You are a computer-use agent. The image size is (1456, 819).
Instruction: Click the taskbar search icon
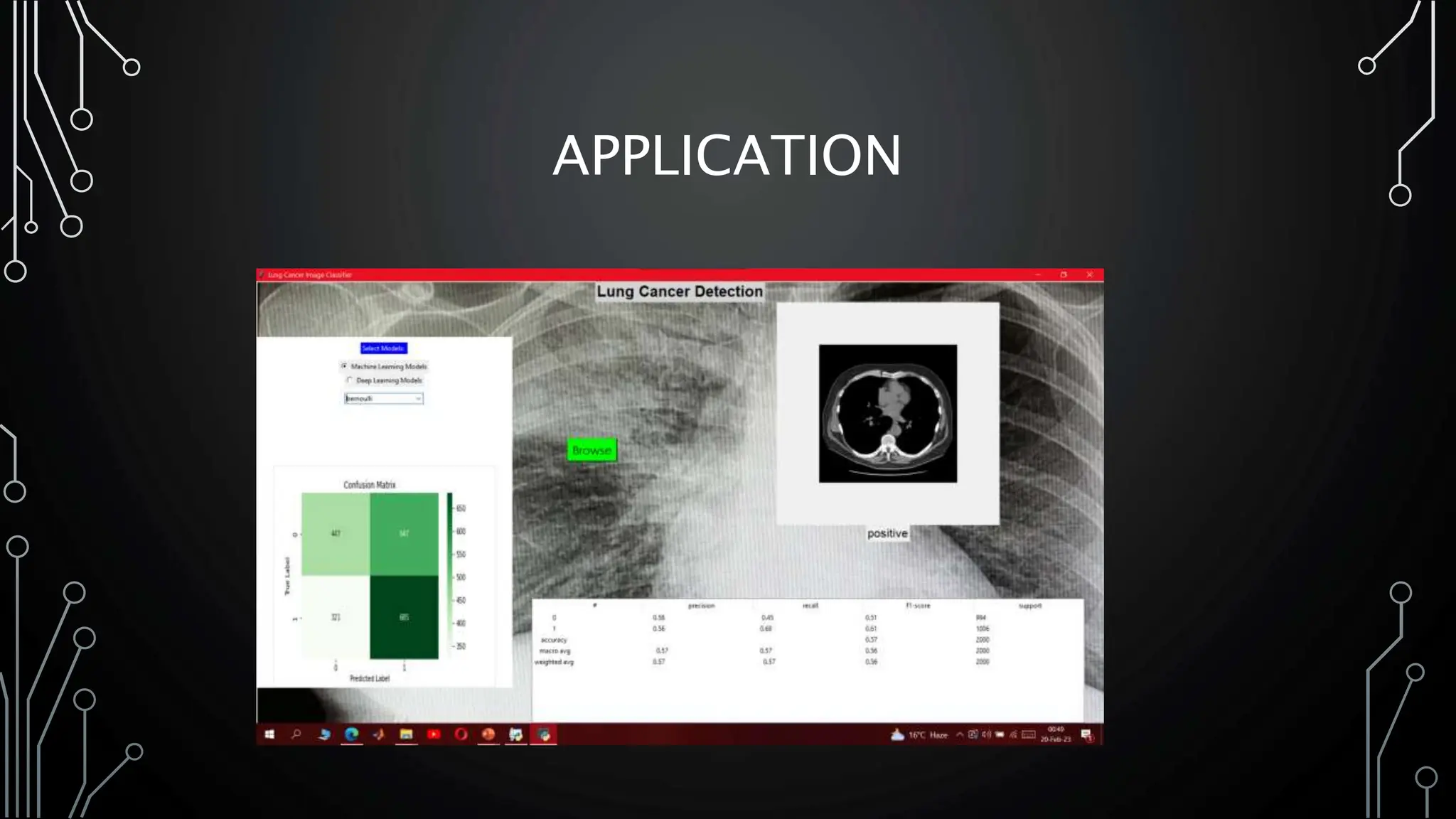296,734
